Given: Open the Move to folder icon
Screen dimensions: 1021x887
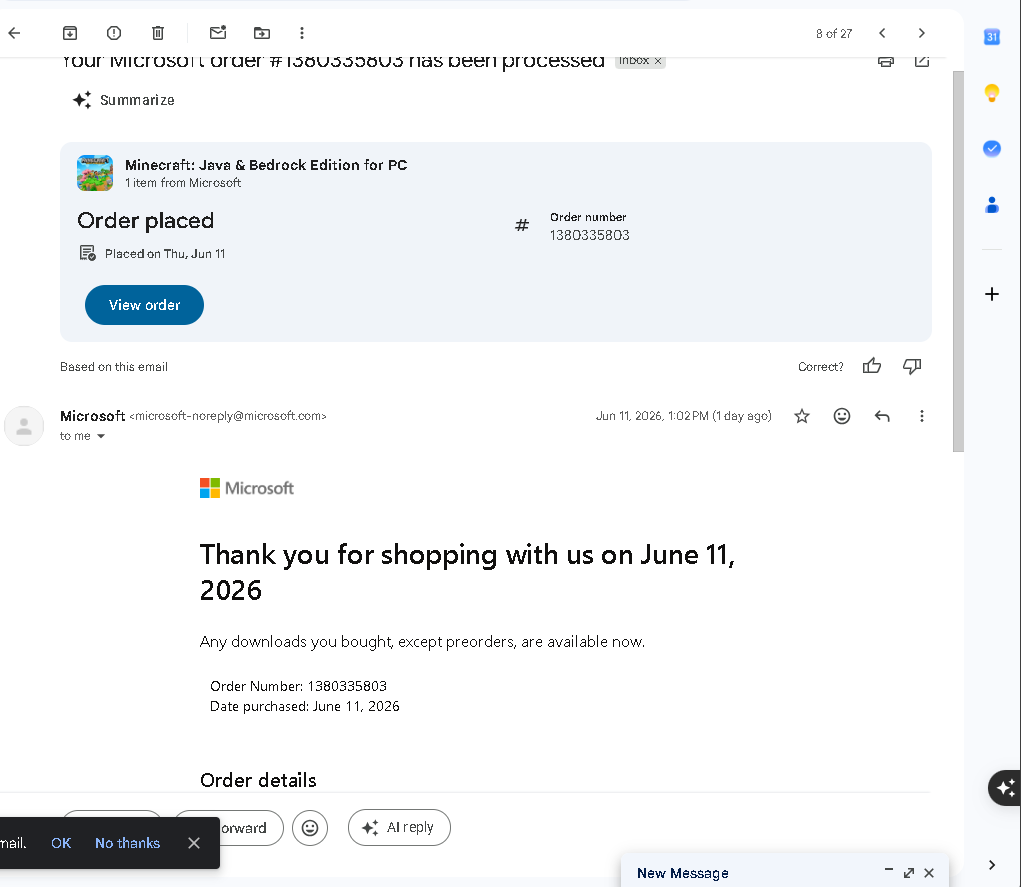Looking at the screenshot, I should (262, 33).
